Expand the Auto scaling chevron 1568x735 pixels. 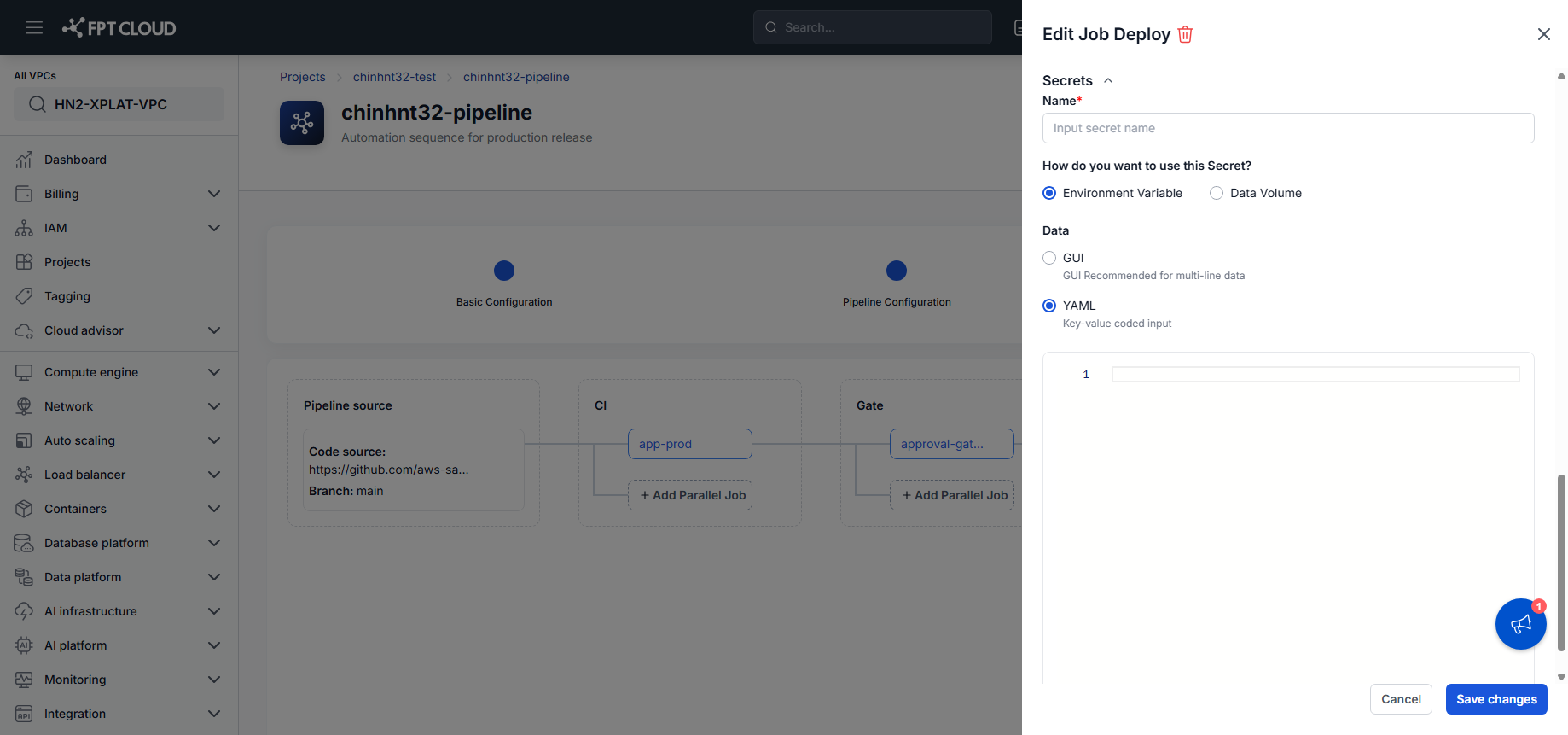[x=214, y=440]
